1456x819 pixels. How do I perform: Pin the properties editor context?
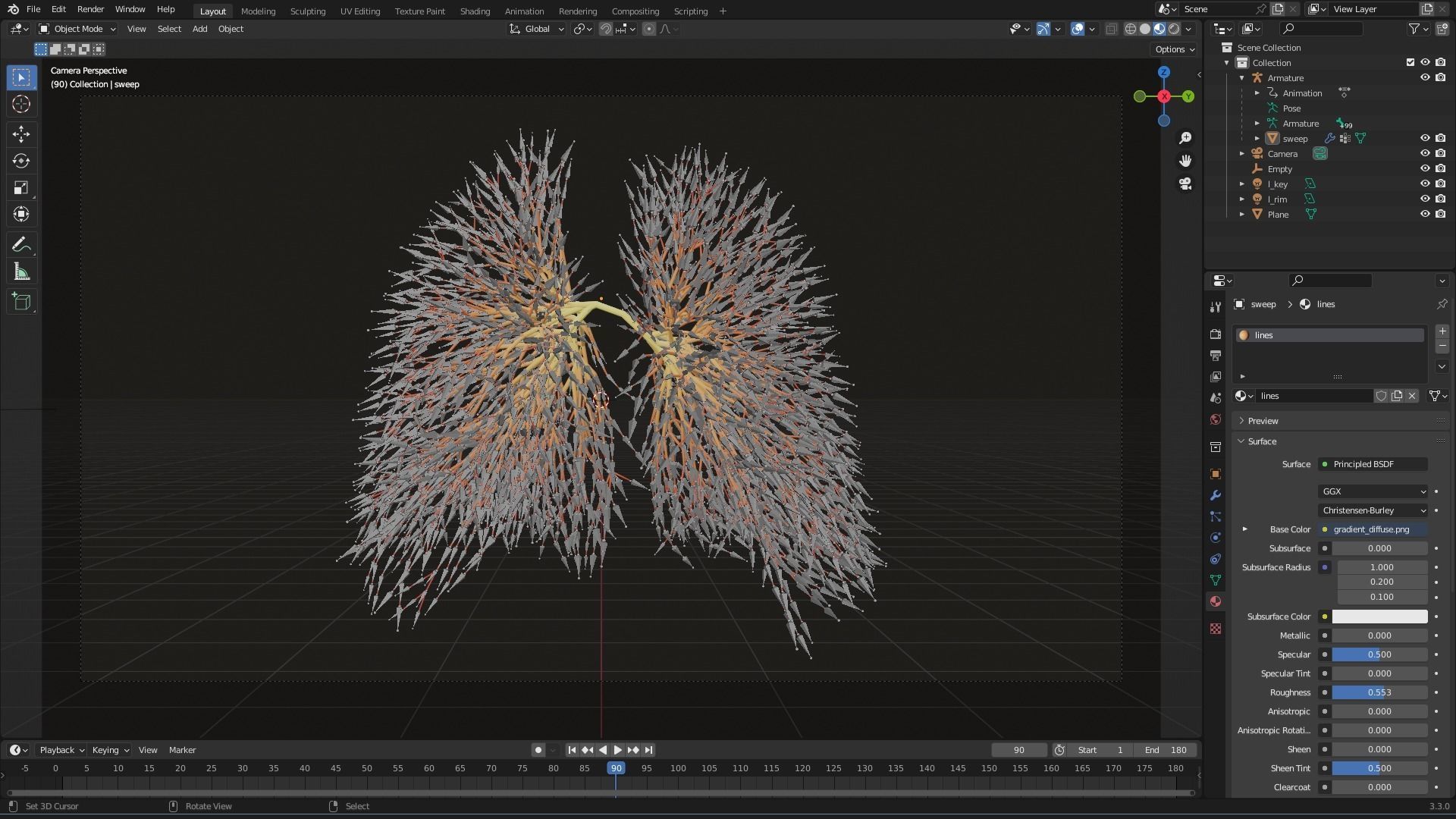(x=1442, y=304)
